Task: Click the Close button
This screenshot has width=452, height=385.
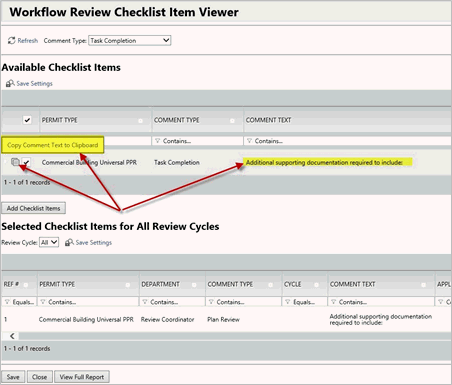Action: pyautogui.click(x=39, y=377)
